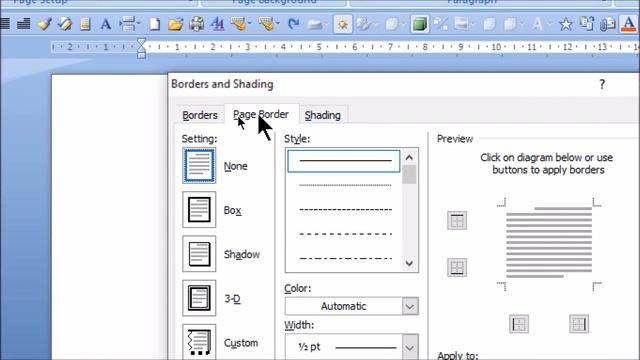Select the fine dotted line style

tap(345, 185)
